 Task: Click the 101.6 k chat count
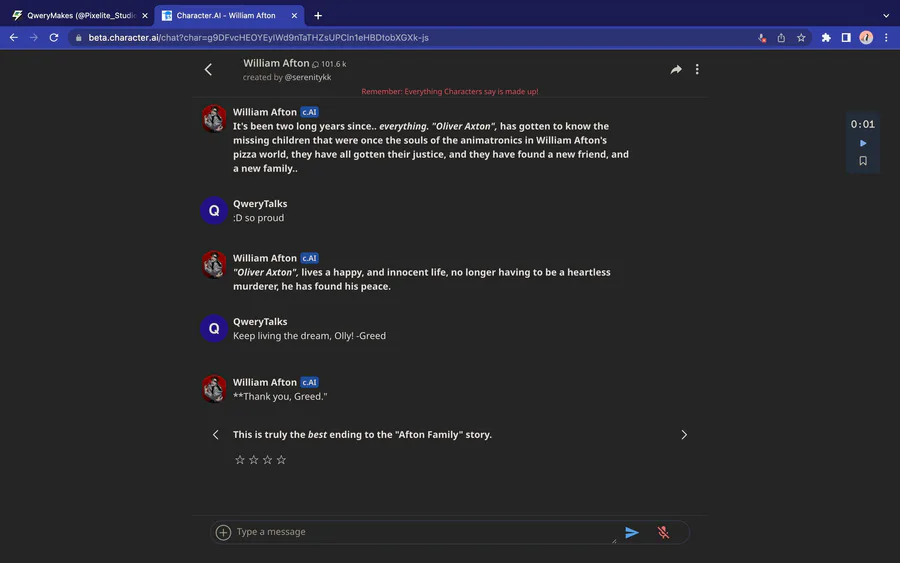(329, 64)
